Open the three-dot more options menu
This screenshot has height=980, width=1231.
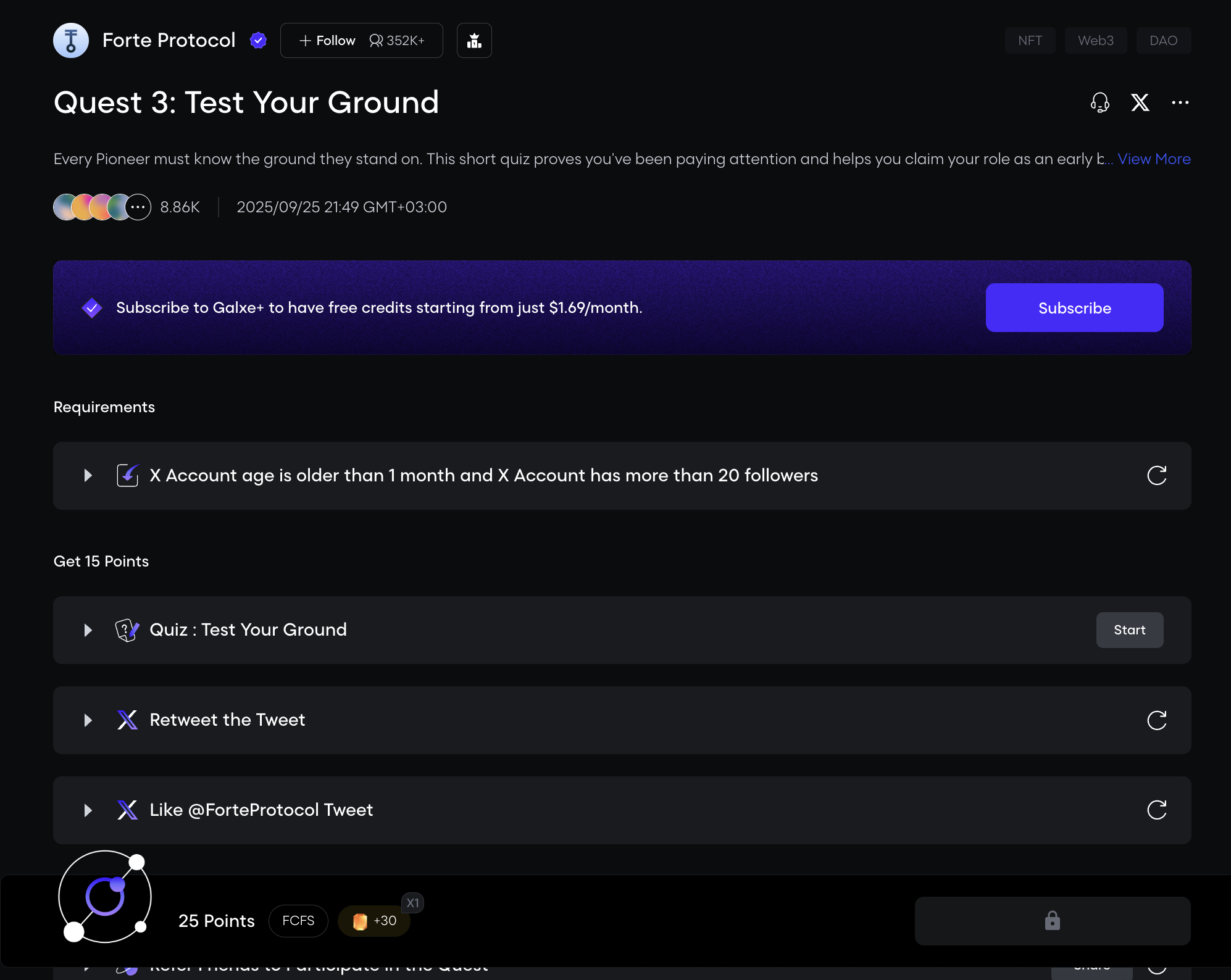(x=1180, y=102)
